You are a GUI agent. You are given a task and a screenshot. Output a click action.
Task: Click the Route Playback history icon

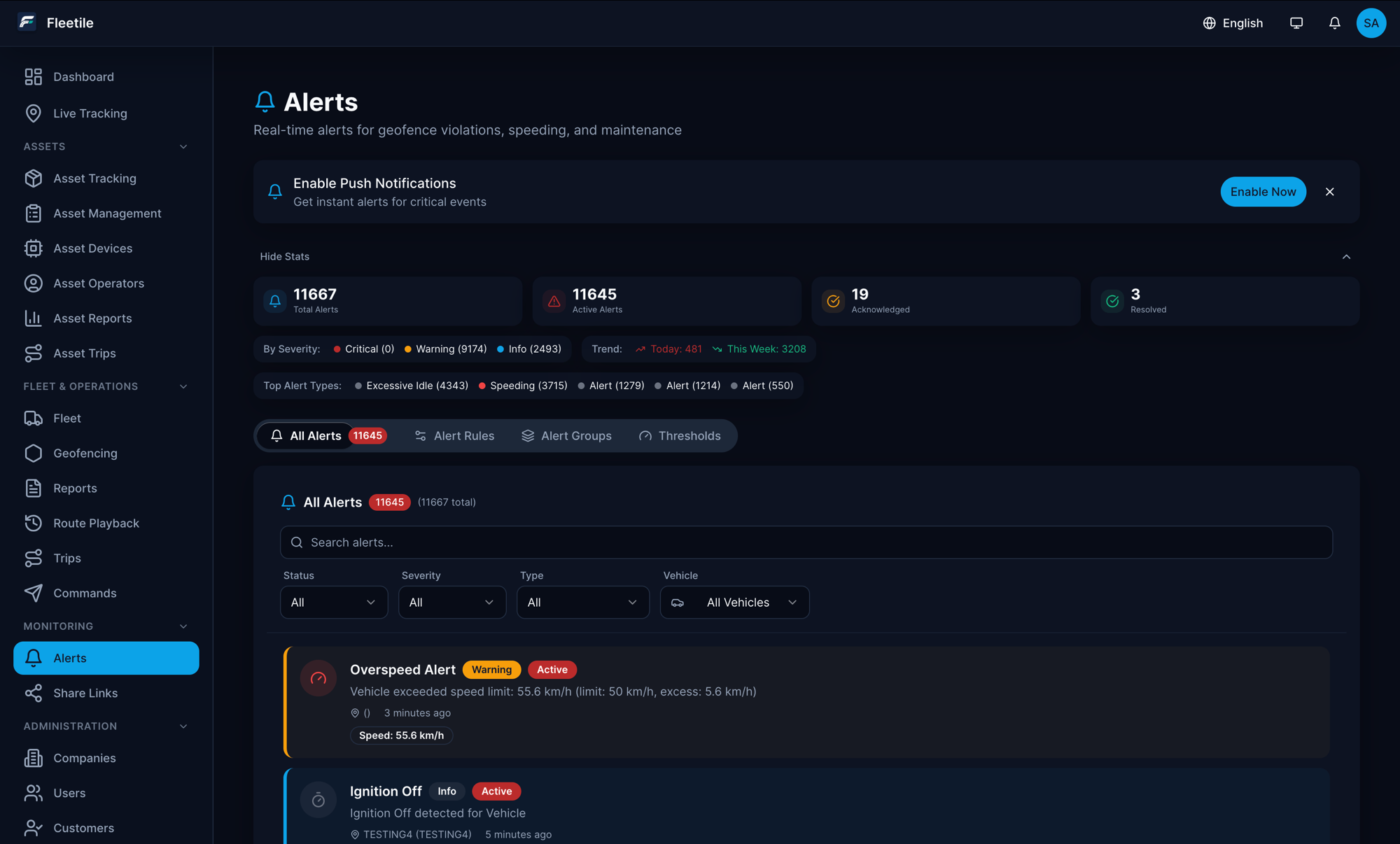tap(34, 523)
